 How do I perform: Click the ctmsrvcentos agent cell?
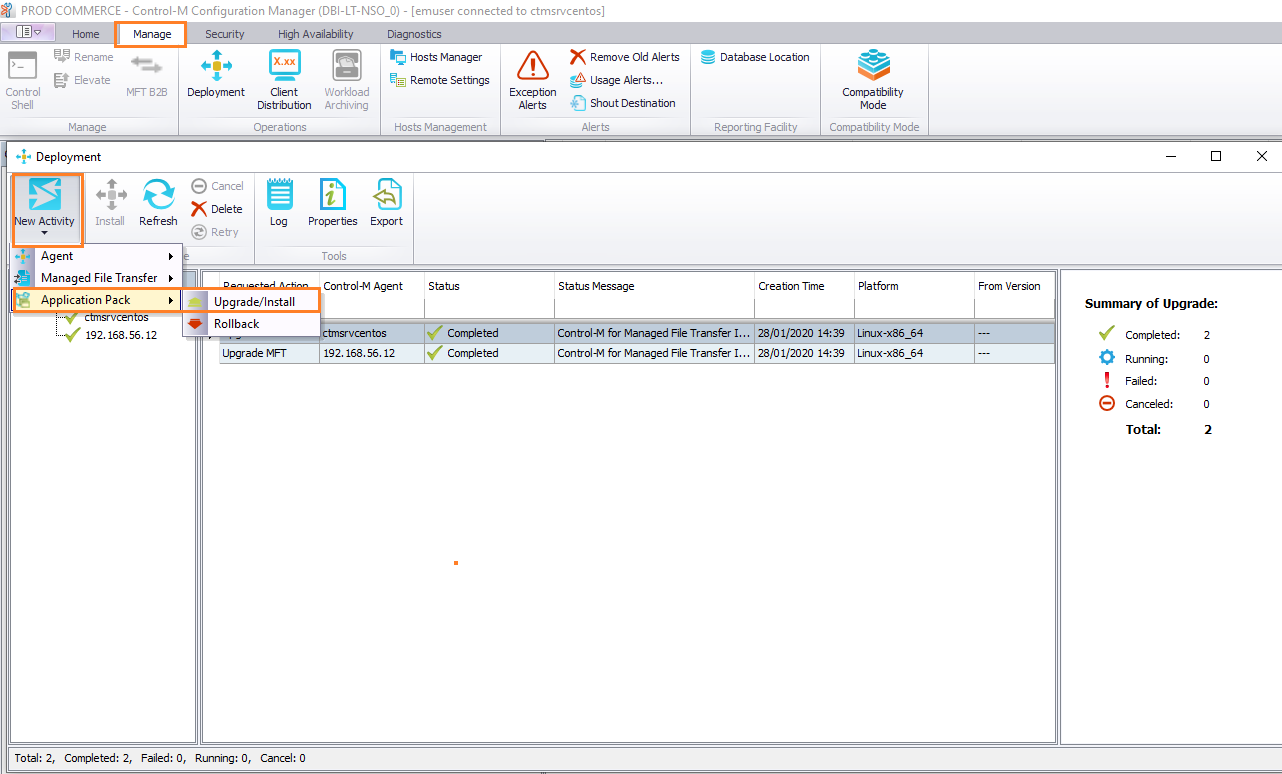372,333
